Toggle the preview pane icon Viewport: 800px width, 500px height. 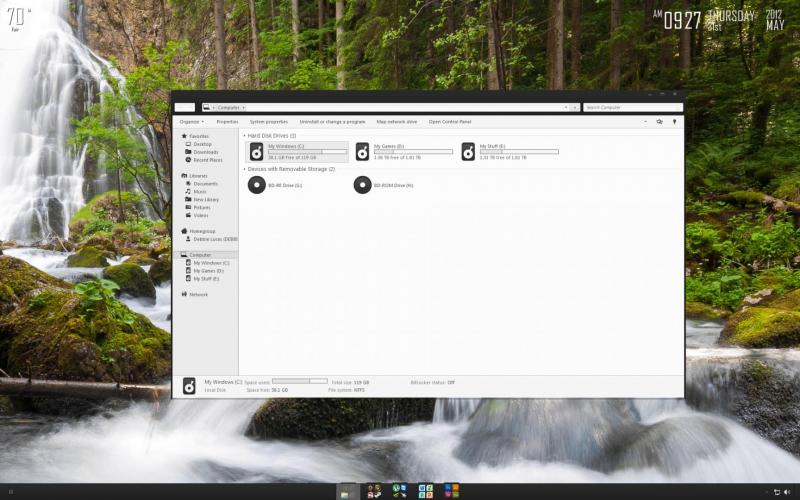[x=659, y=122]
